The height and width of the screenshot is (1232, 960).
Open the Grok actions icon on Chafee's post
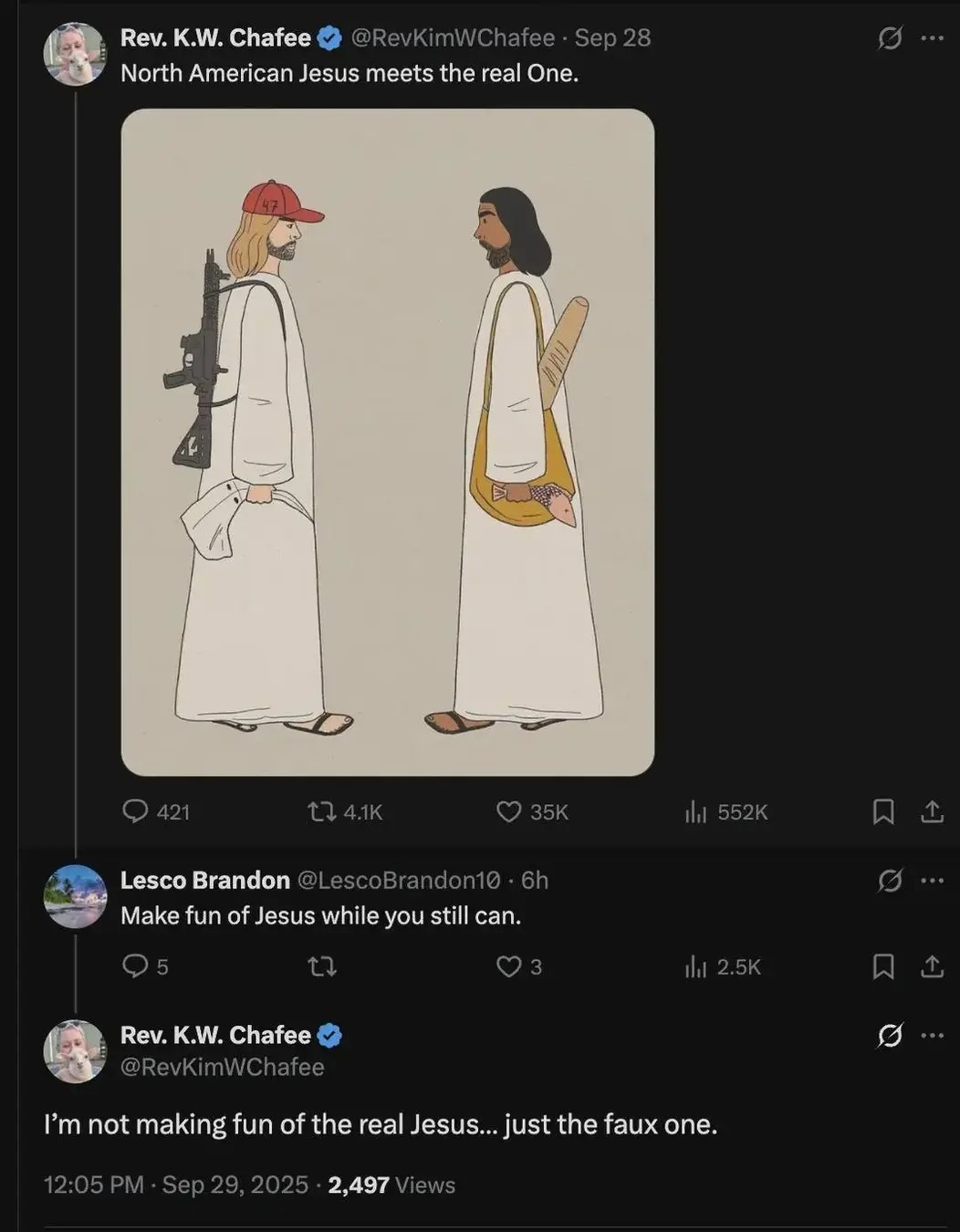(888, 38)
